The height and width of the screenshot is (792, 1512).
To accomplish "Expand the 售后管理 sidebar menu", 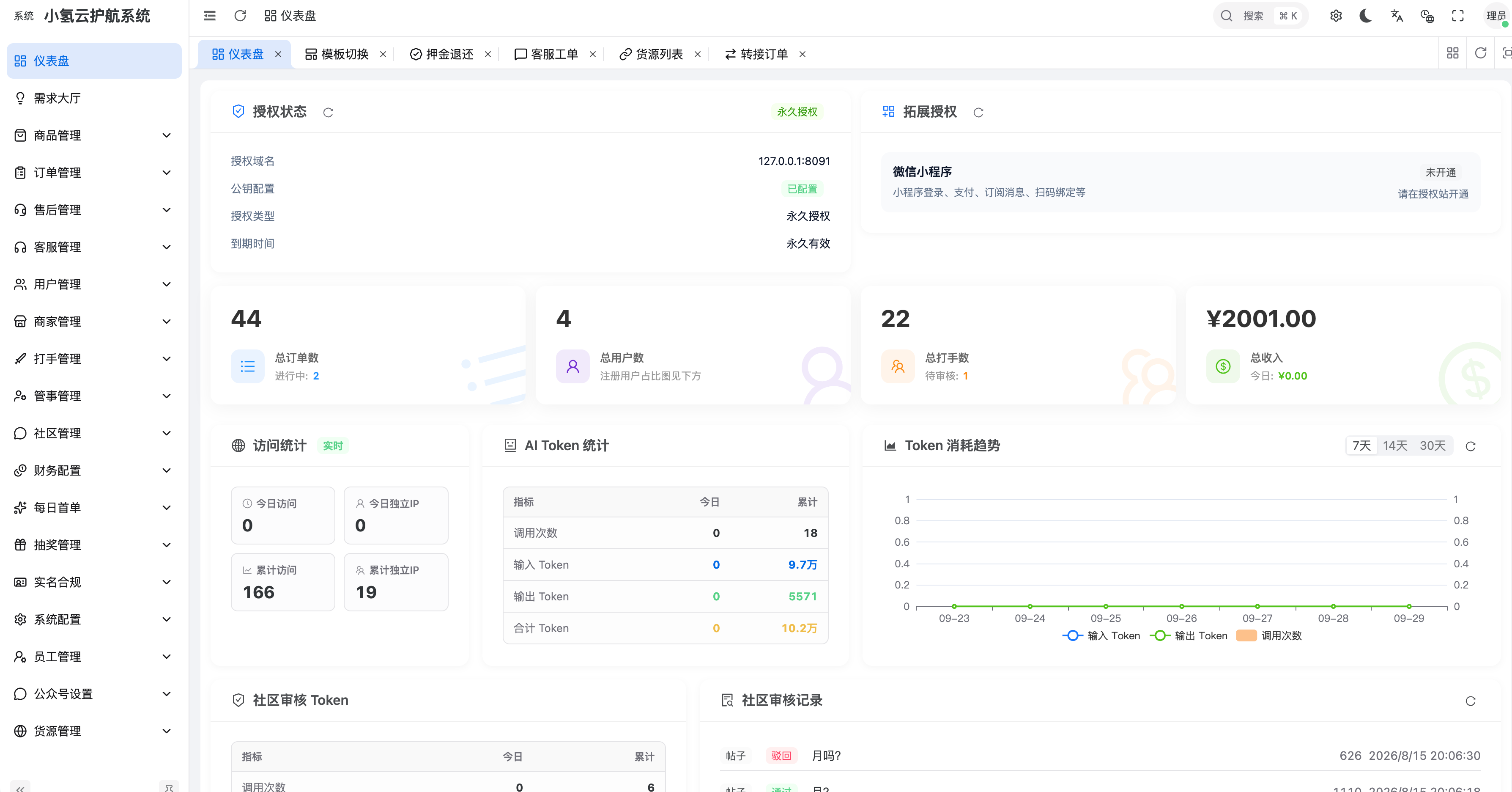I will click(x=94, y=210).
